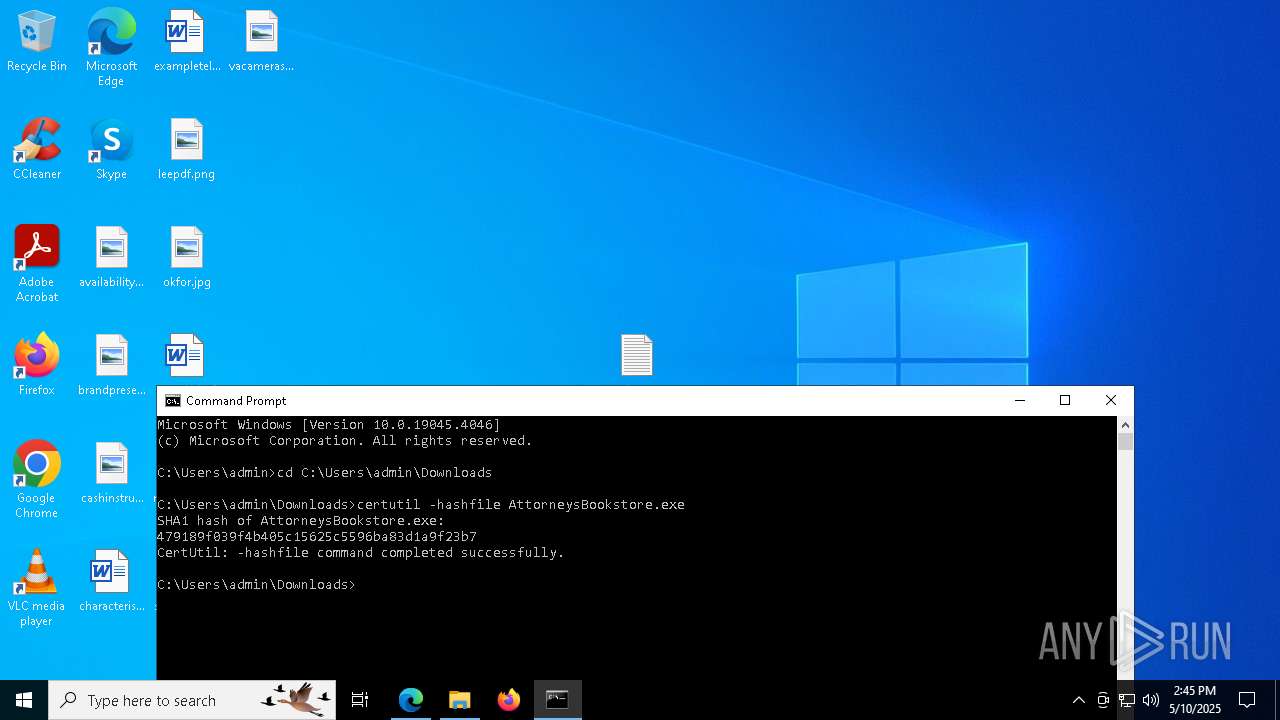Viewport: 1280px width, 720px height.
Task: Minimize the Command Prompt window
Action: [x=1019, y=401]
